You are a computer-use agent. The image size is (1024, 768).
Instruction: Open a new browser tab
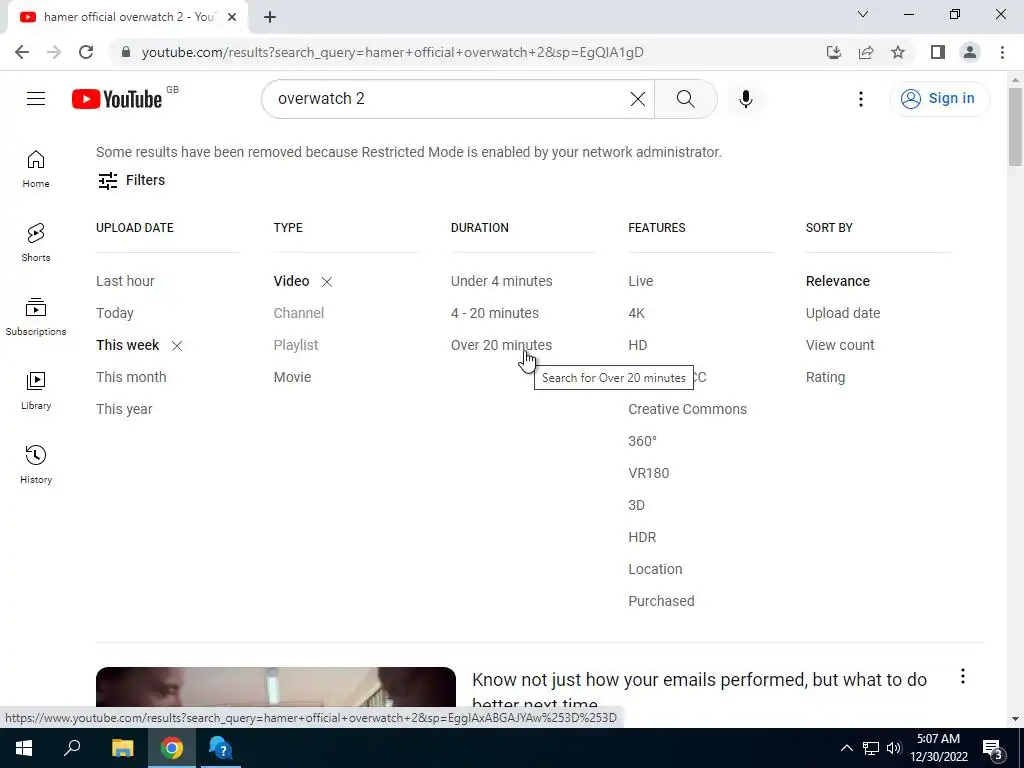[x=270, y=17]
